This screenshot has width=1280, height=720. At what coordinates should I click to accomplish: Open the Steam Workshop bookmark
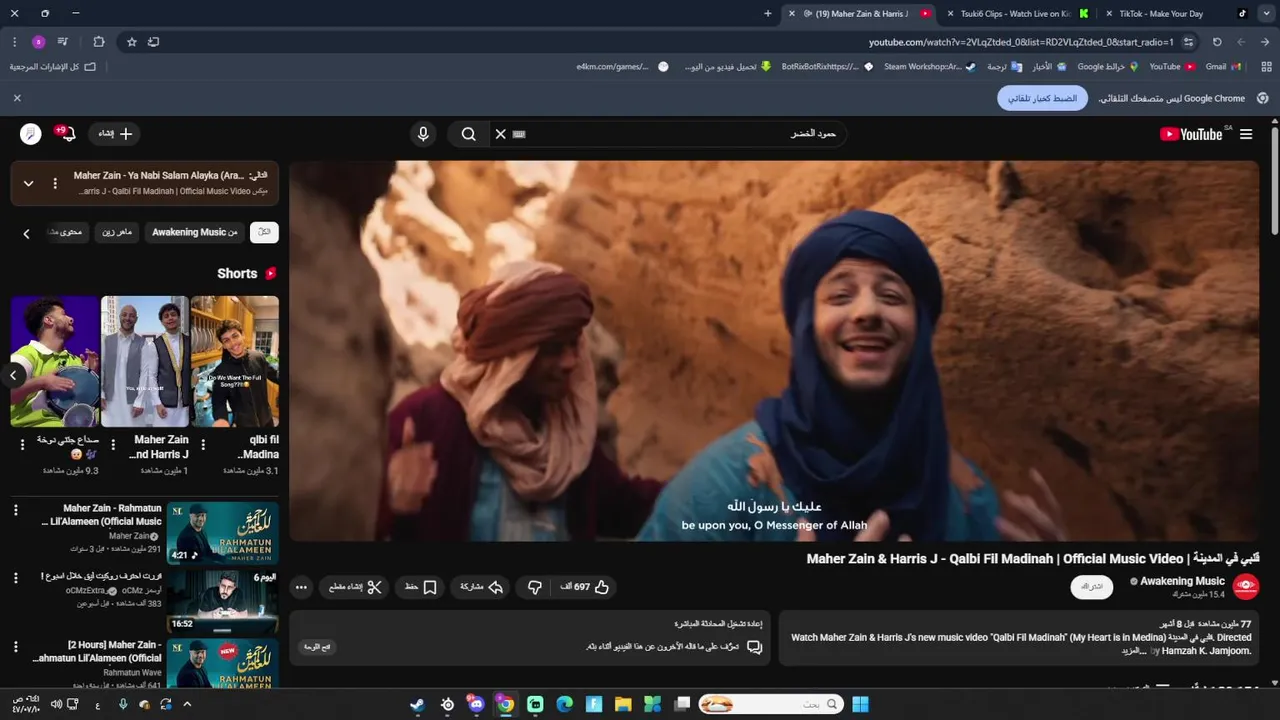tap(929, 67)
